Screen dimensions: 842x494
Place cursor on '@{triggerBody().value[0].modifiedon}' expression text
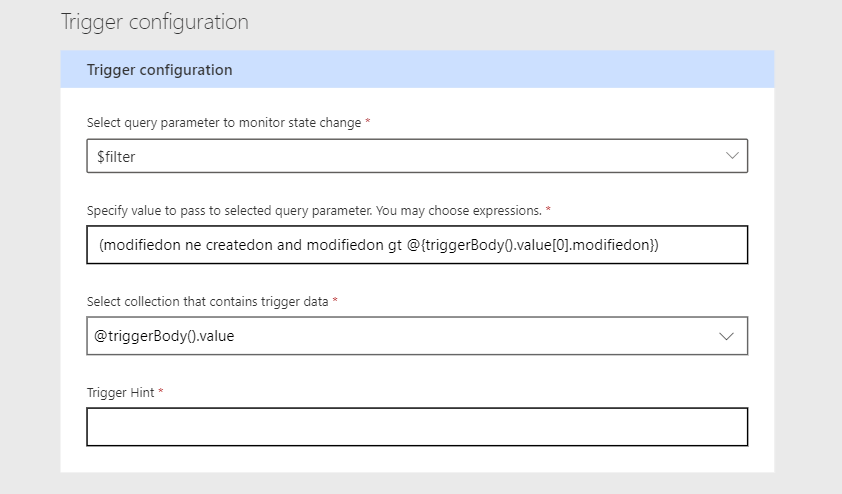point(533,245)
